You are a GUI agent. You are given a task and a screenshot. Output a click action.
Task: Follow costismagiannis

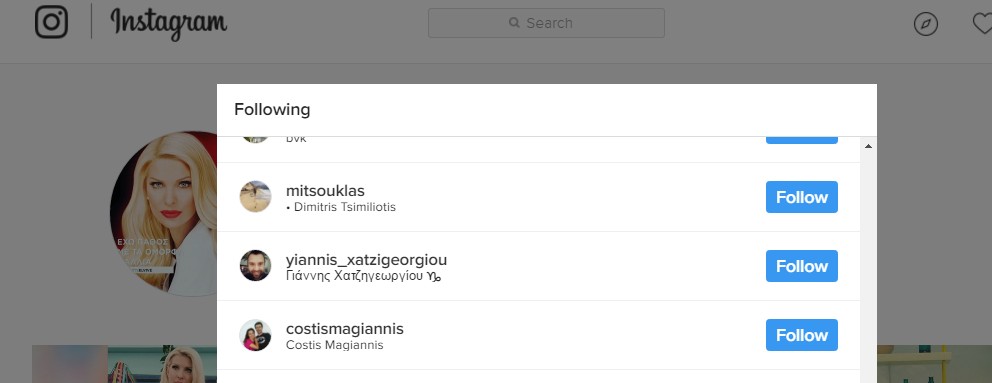click(802, 335)
